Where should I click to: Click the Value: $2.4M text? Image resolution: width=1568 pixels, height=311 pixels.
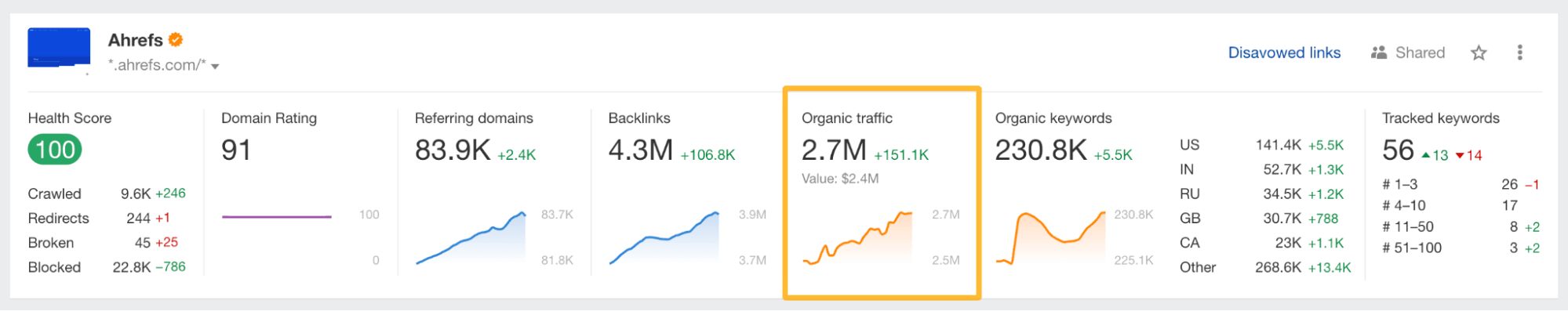[840, 179]
